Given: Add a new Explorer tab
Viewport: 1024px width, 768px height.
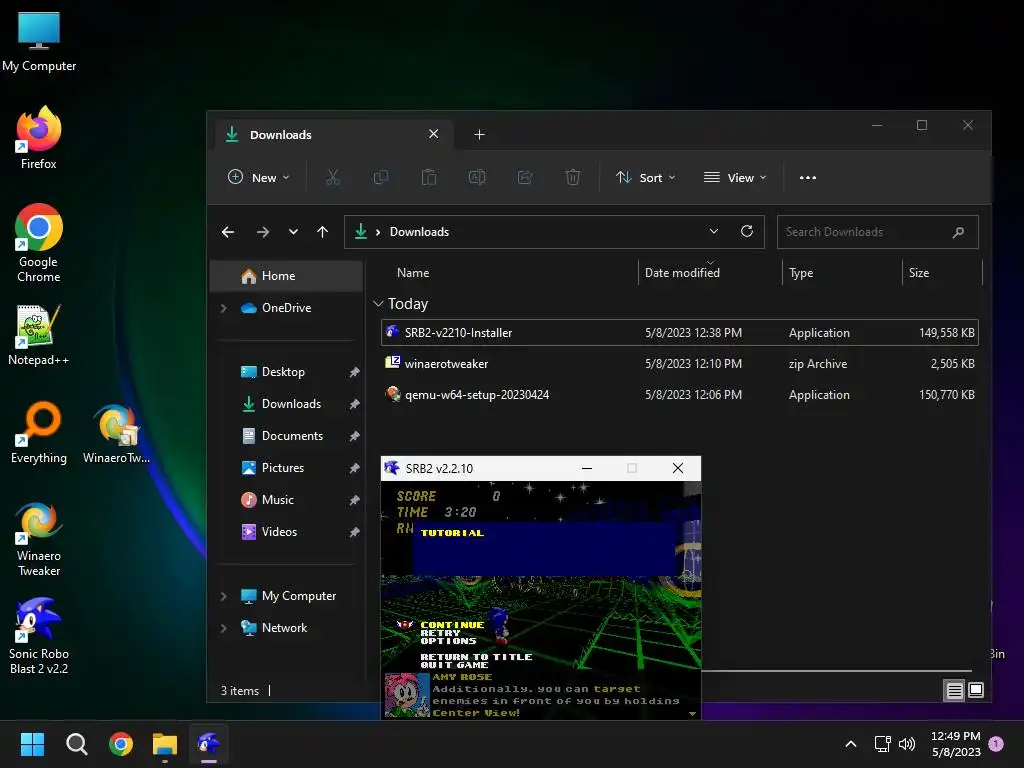Looking at the screenshot, I should pyautogui.click(x=479, y=135).
